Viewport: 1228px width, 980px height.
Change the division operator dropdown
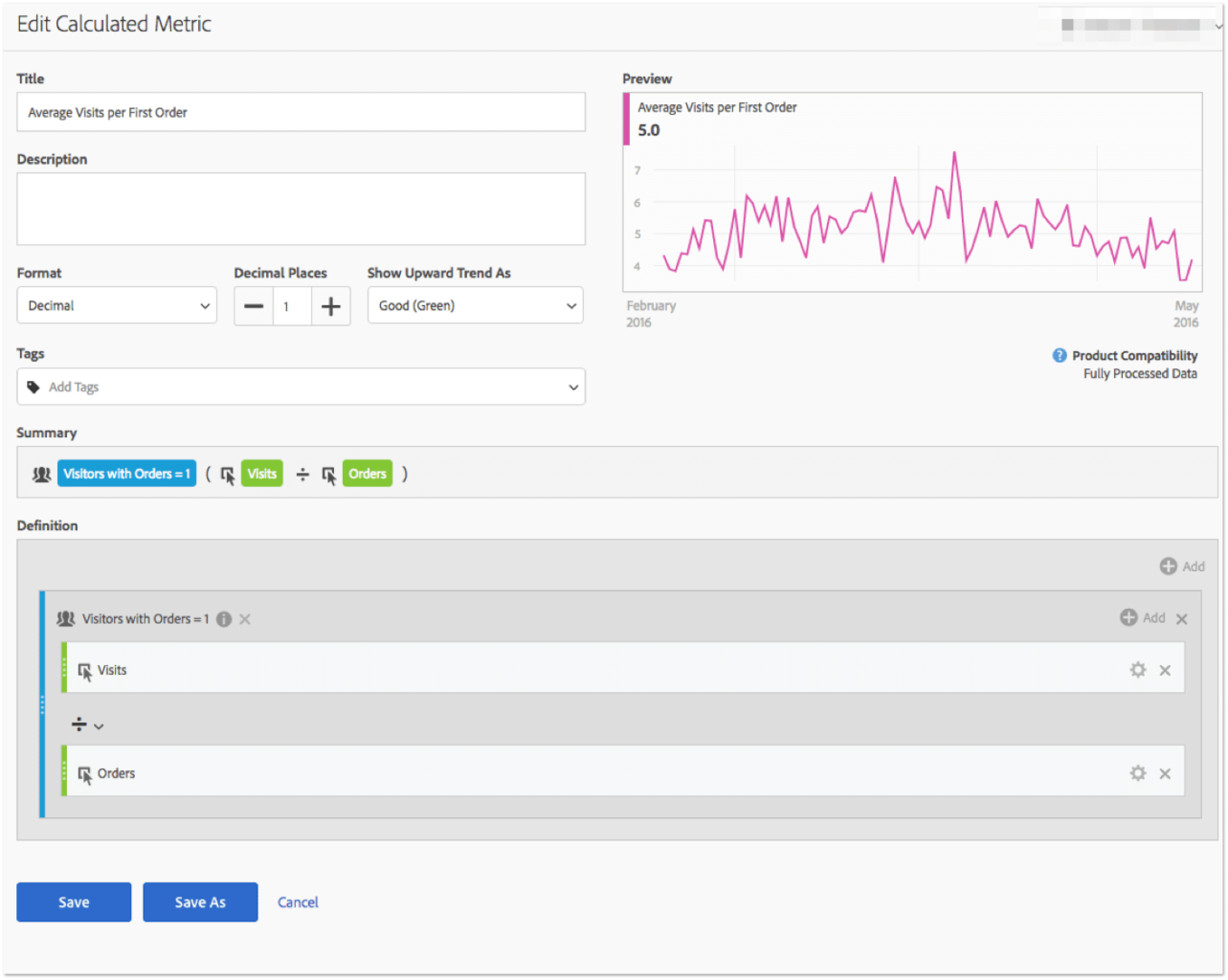point(87,725)
